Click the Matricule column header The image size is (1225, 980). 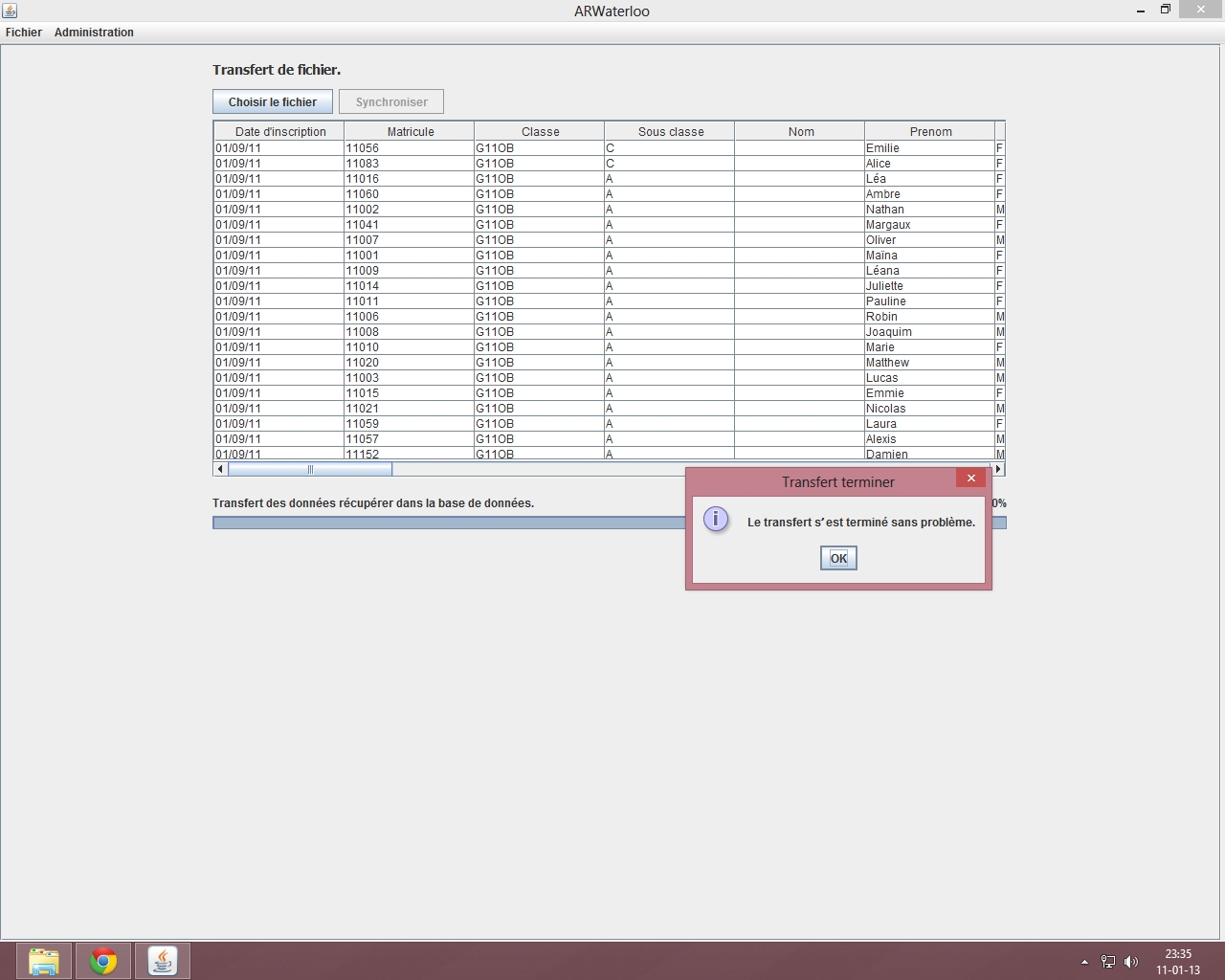(x=410, y=132)
